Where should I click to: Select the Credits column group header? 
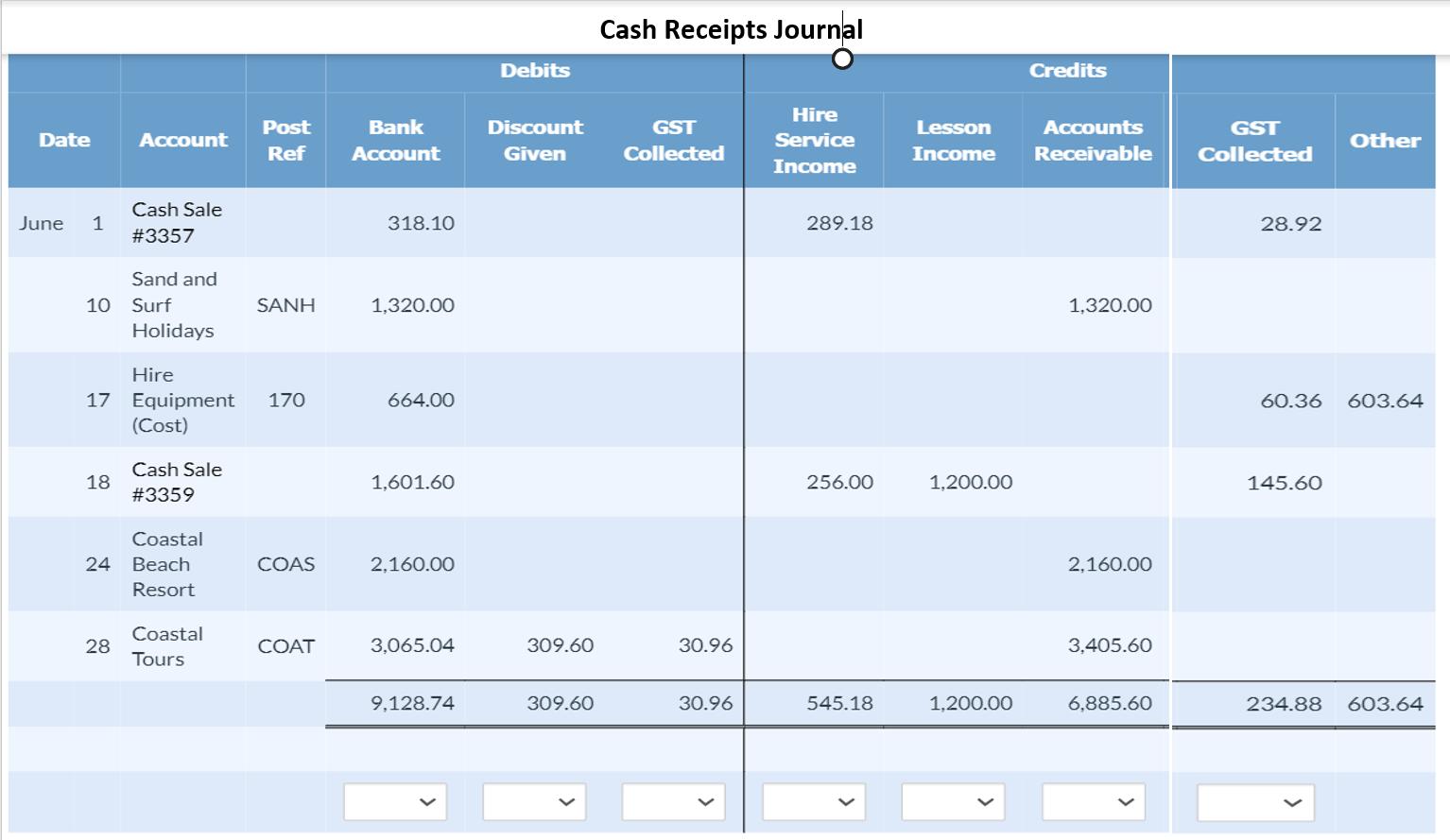[x=1067, y=70]
